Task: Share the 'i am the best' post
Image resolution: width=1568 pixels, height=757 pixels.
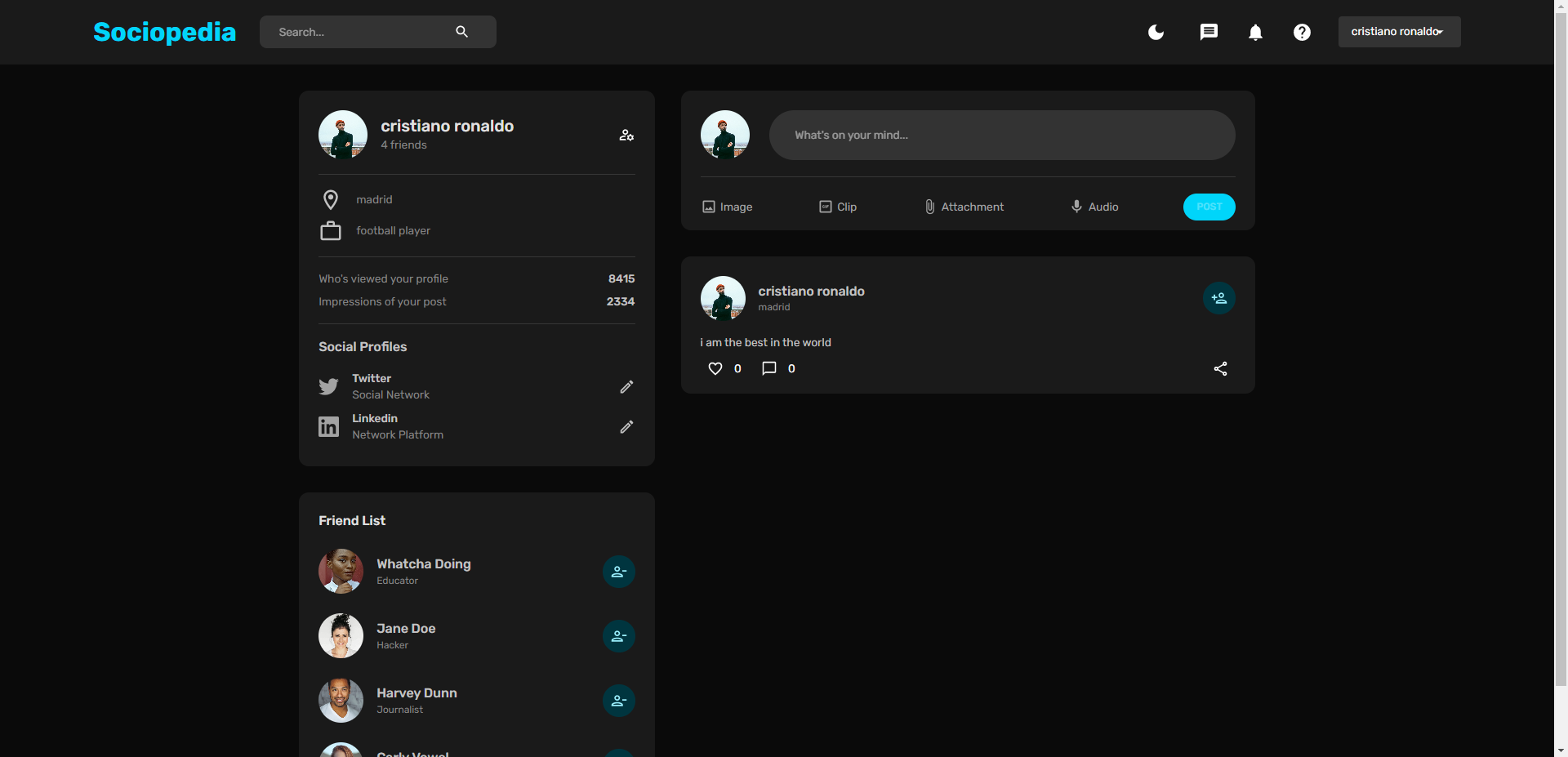Action: [1220, 368]
